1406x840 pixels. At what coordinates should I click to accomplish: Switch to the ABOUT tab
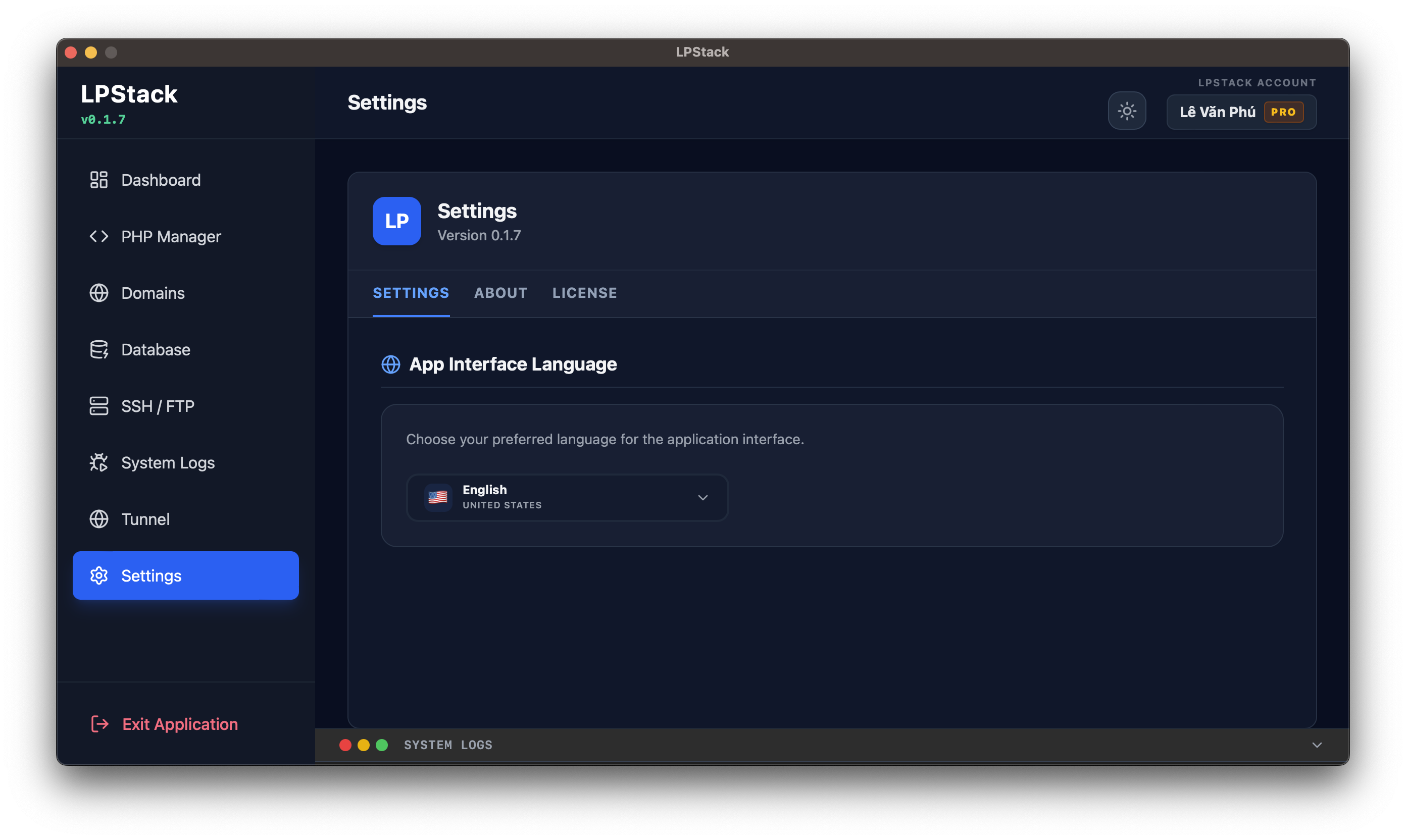pos(500,293)
